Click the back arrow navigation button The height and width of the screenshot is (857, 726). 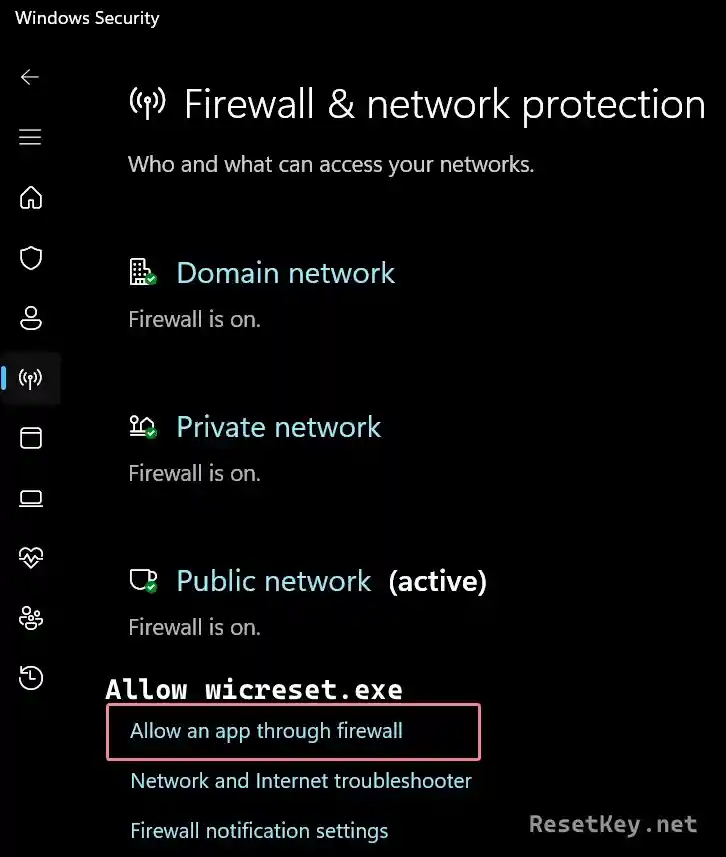pyautogui.click(x=30, y=76)
